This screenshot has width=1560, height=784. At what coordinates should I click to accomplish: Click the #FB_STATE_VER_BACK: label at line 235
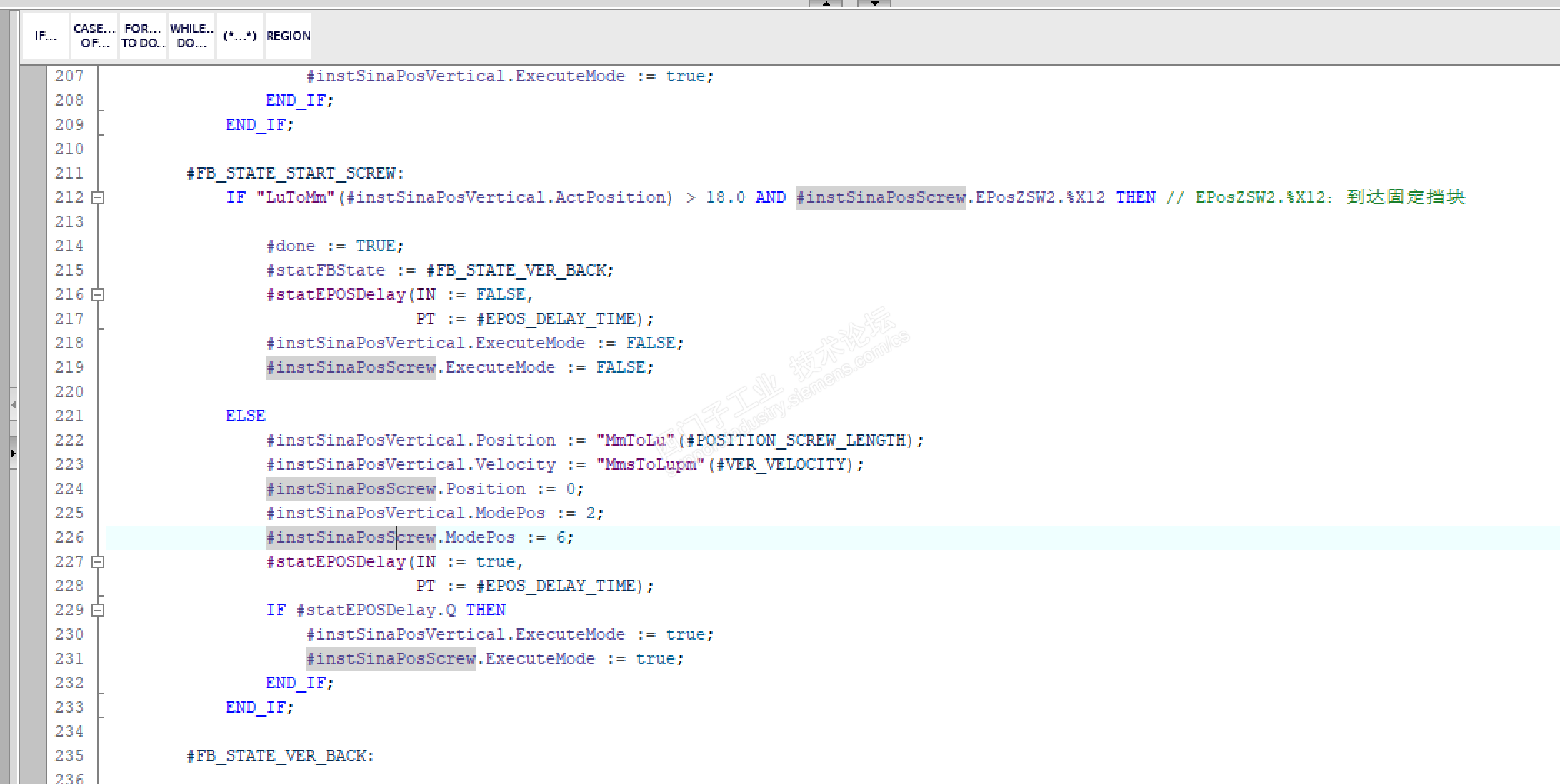pyautogui.click(x=280, y=756)
